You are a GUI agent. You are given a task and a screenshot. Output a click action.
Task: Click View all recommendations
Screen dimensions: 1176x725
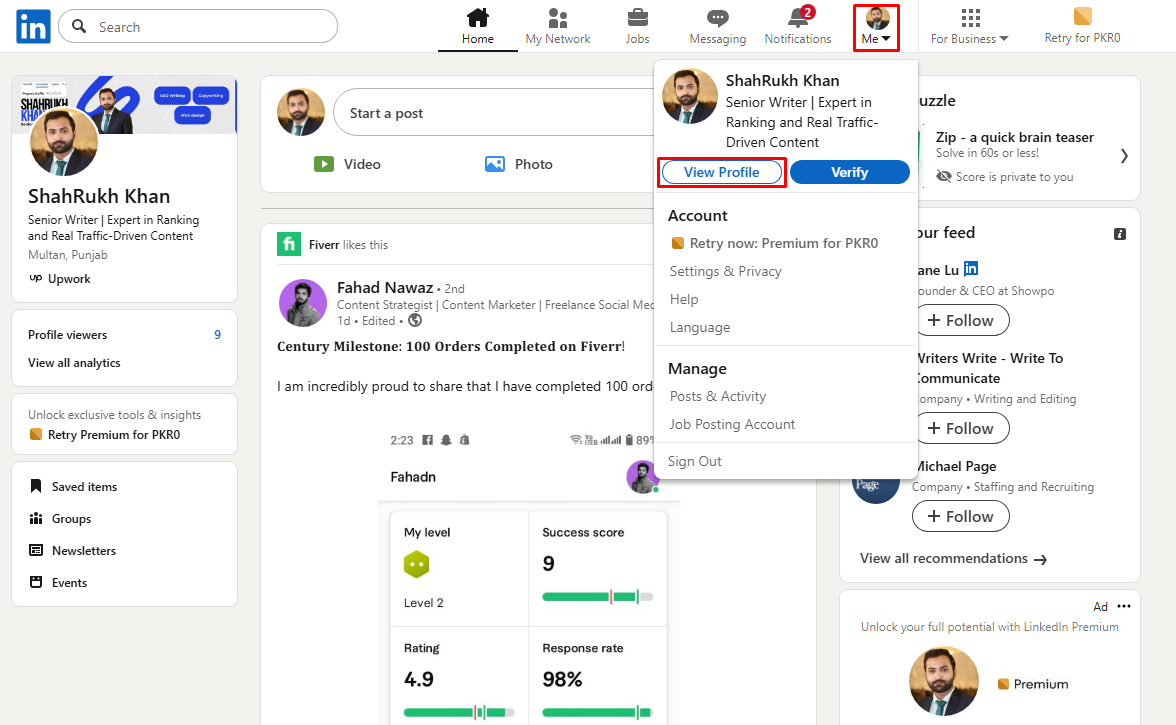coord(953,559)
